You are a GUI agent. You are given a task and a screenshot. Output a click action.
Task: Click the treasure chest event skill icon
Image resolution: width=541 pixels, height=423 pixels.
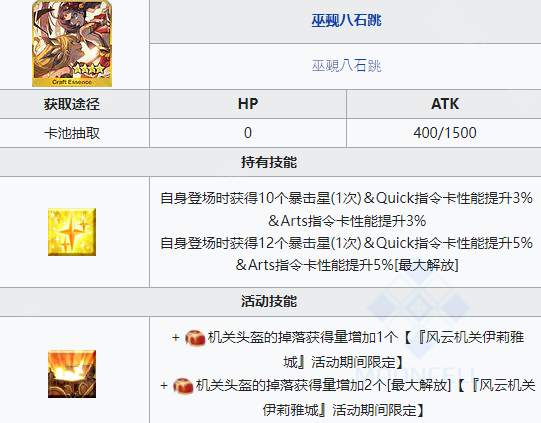pos(72,374)
